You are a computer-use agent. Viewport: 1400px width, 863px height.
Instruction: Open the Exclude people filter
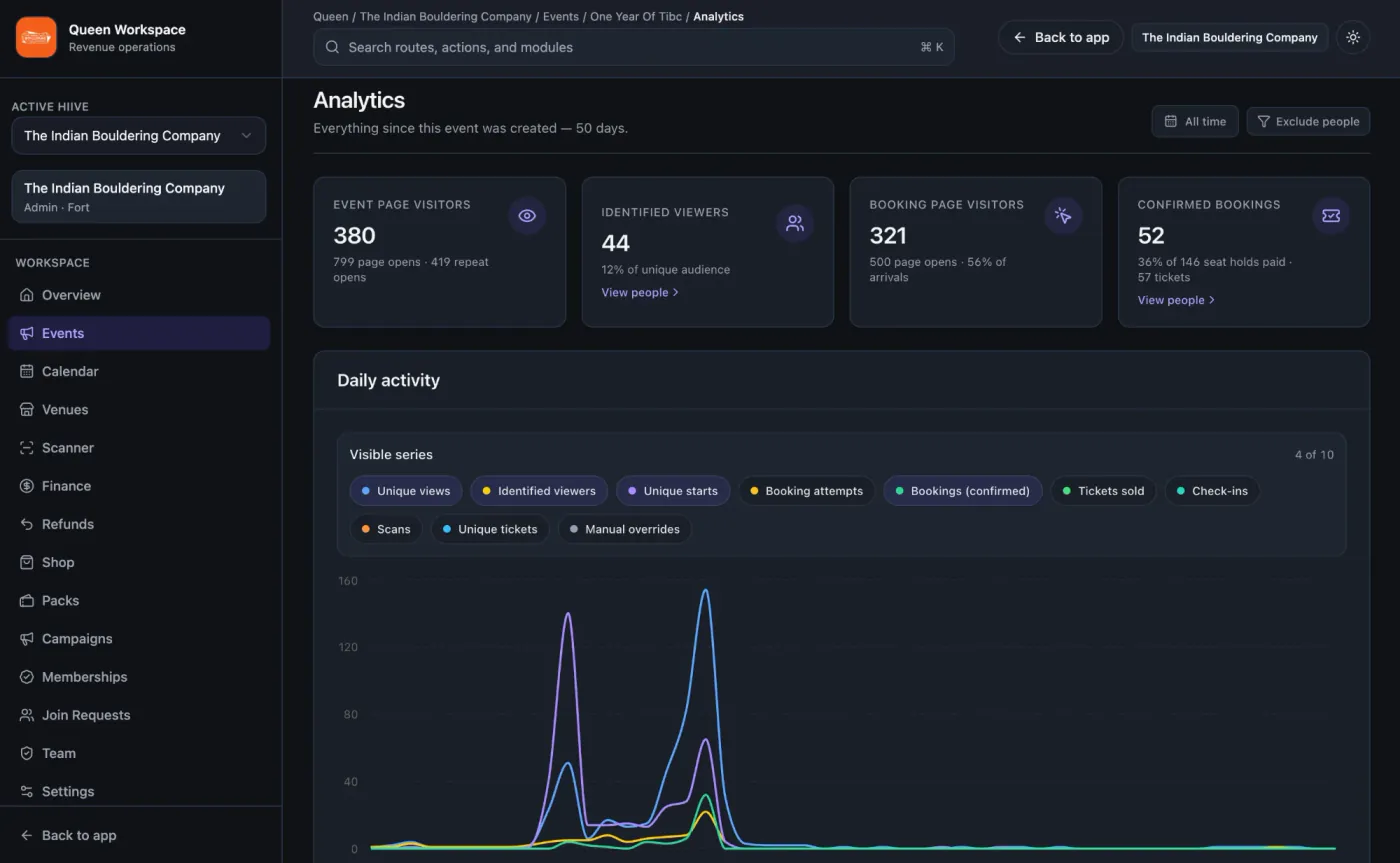1308,121
